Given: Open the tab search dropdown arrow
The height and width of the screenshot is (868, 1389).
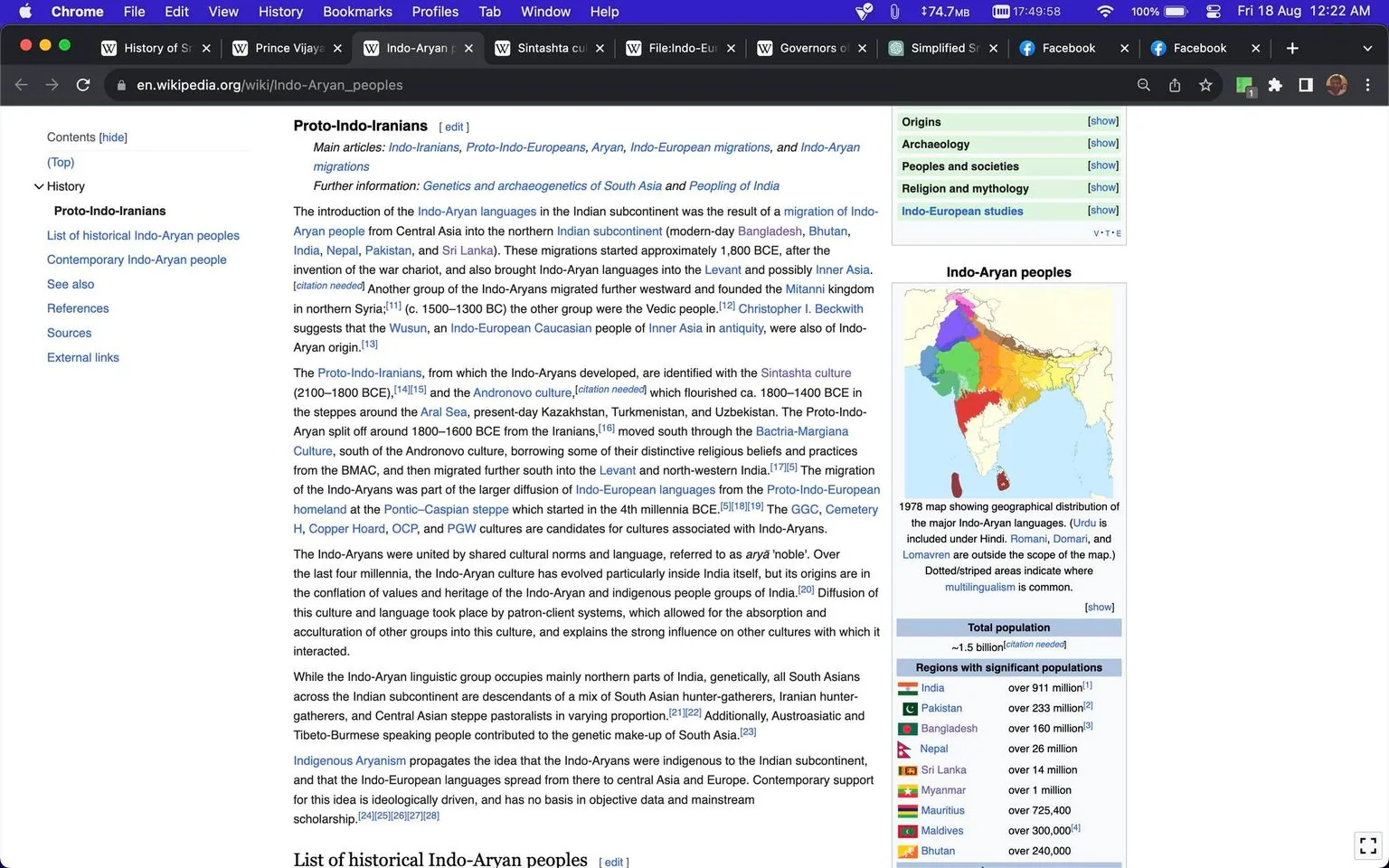Looking at the screenshot, I should coord(1367,48).
